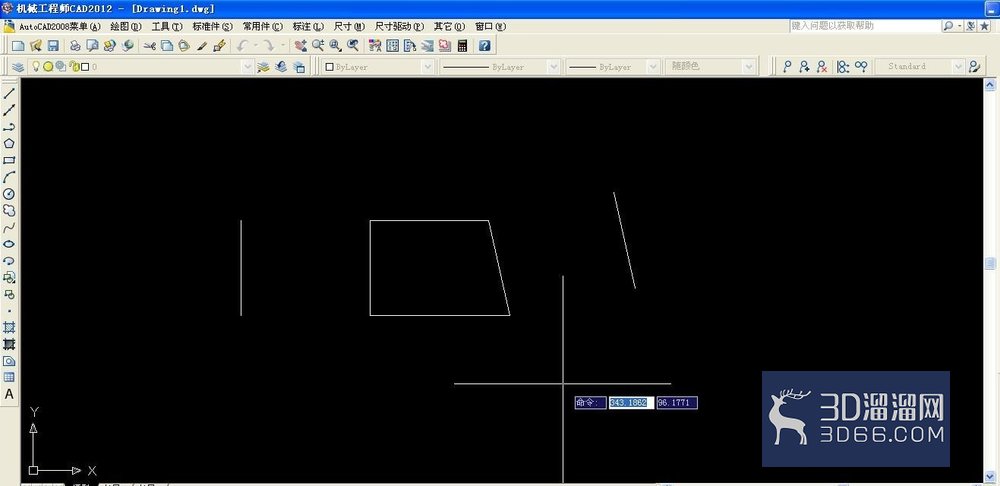Select the Make Block tool
Viewport: 1000px width, 486px height.
[9, 294]
